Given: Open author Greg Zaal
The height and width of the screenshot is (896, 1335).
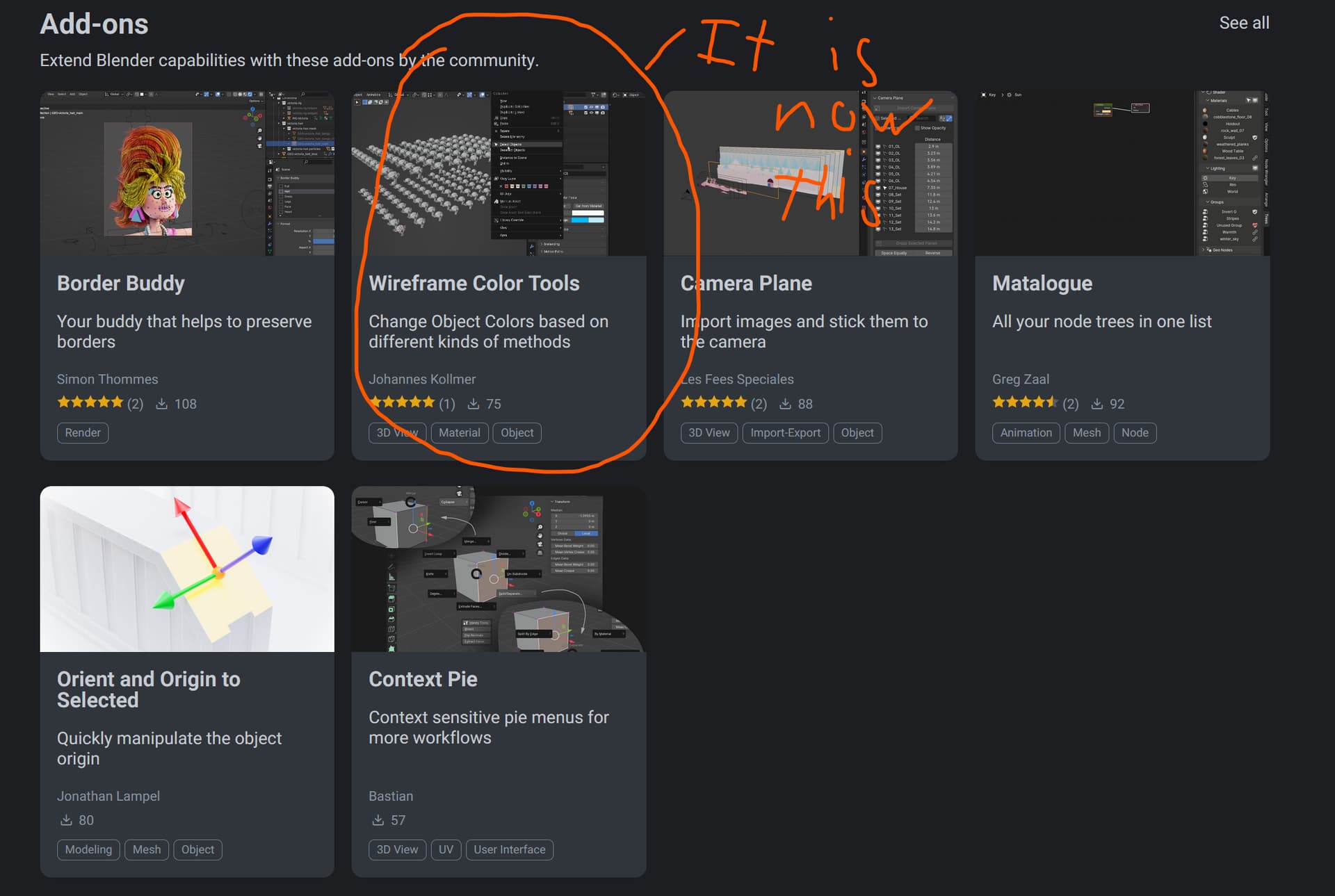Looking at the screenshot, I should pos(1021,379).
